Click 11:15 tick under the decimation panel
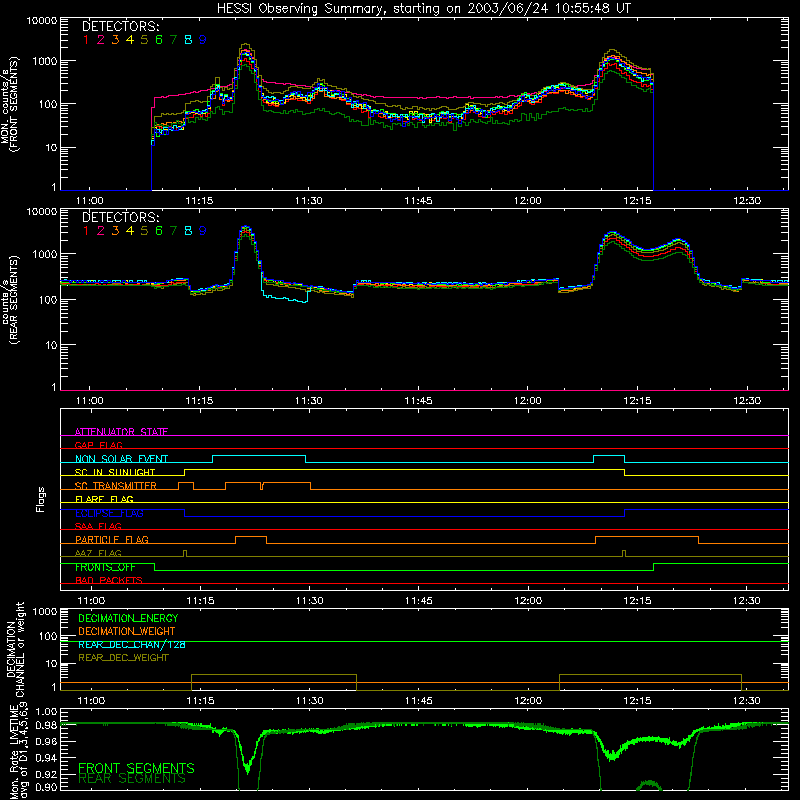Viewport: 800px width, 800px height. coord(201,701)
